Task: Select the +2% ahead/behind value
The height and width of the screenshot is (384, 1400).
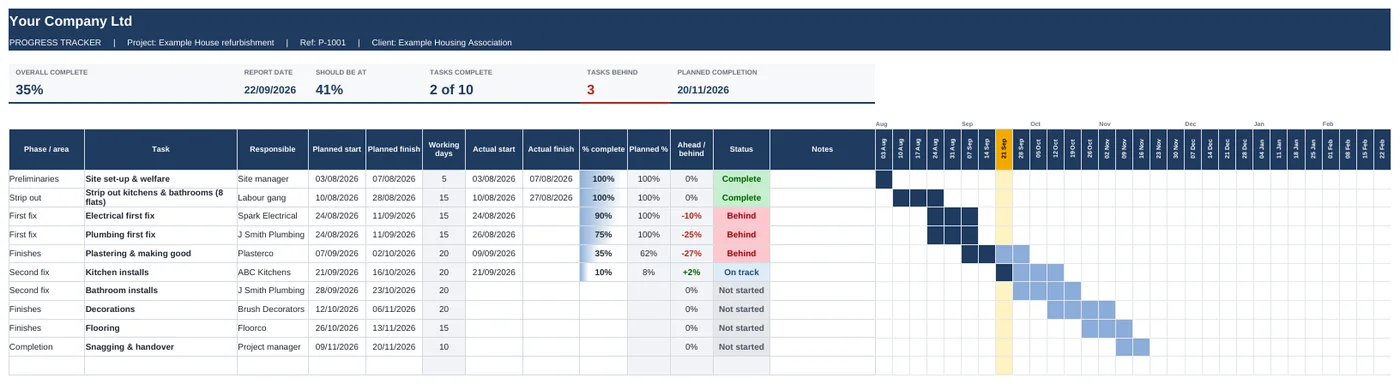Action: click(x=691, y=272)
